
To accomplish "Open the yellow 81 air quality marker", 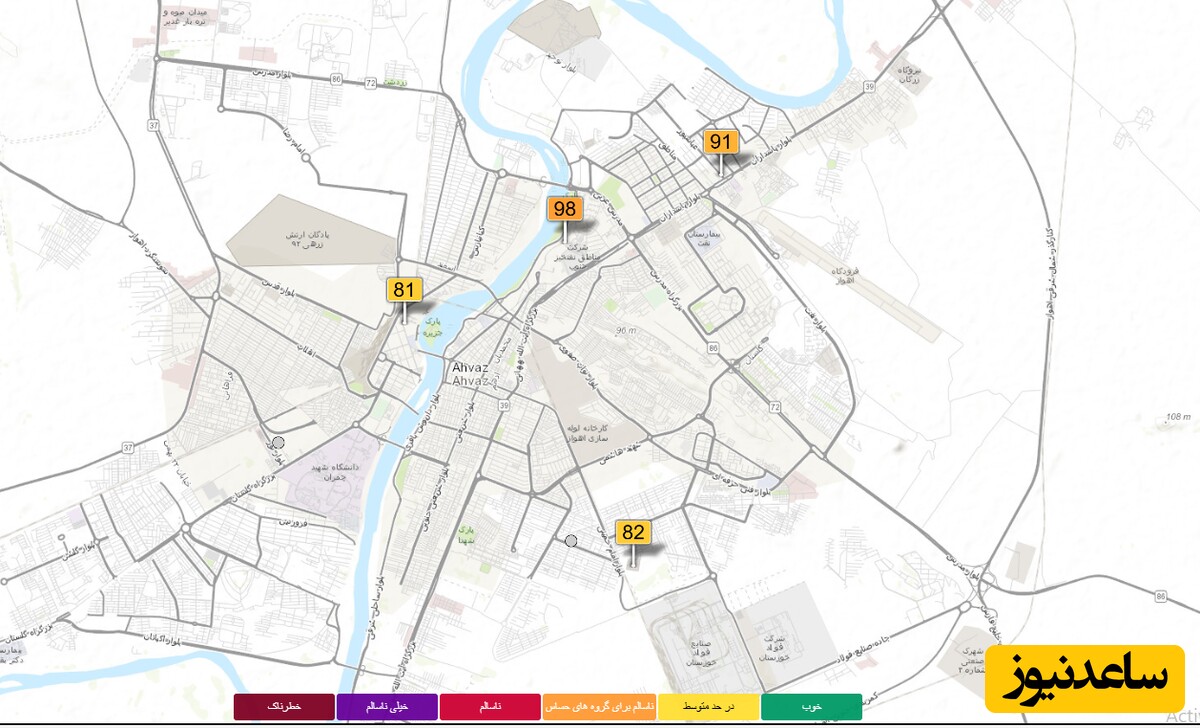I will pos(404,290).
